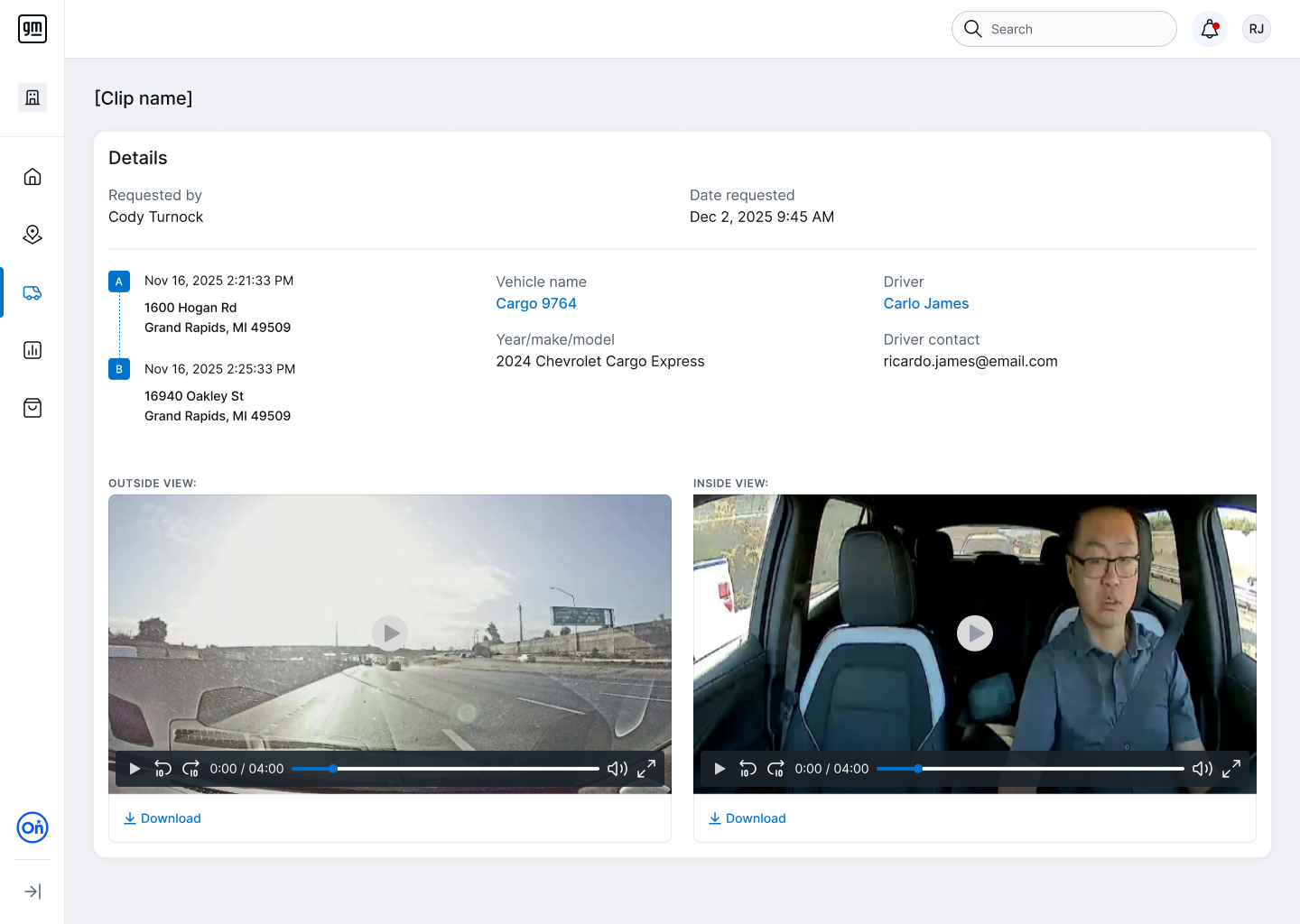Select the Dec 2, 2025 9:45 AM date
Screen dimensions: 1300x924
pos(762,217)
